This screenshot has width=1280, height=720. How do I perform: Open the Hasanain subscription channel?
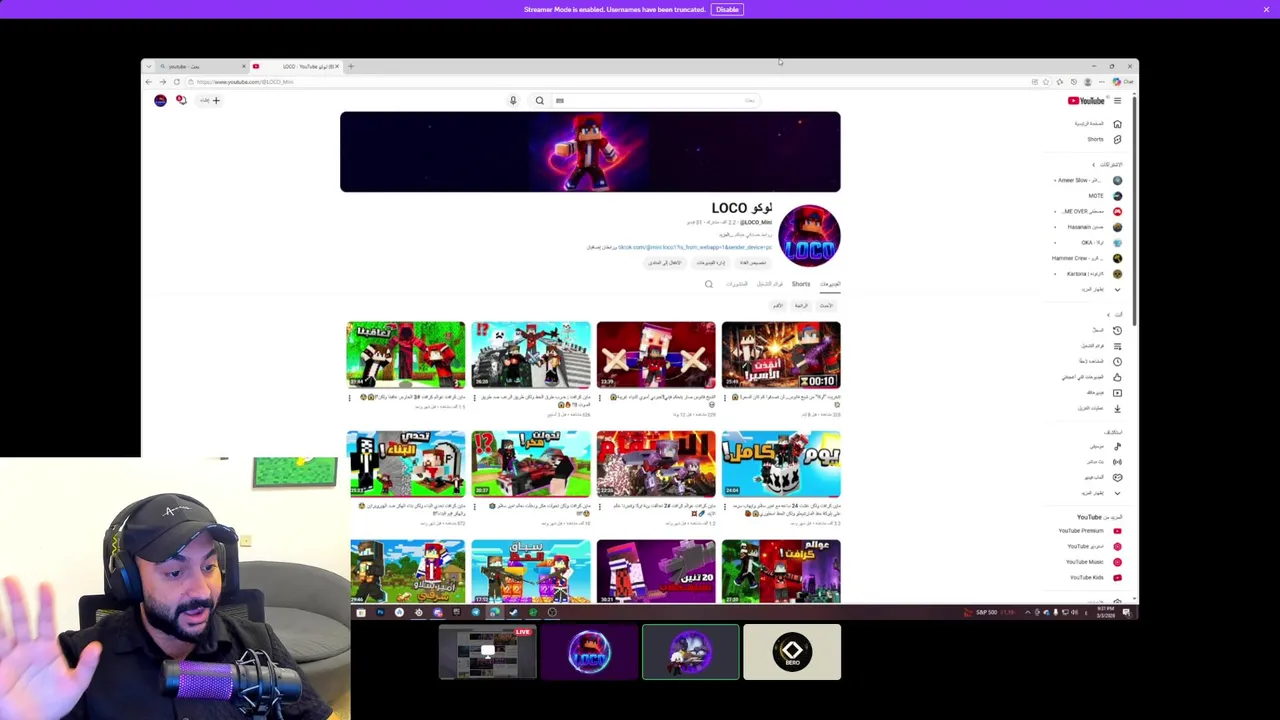[1088, 227]
